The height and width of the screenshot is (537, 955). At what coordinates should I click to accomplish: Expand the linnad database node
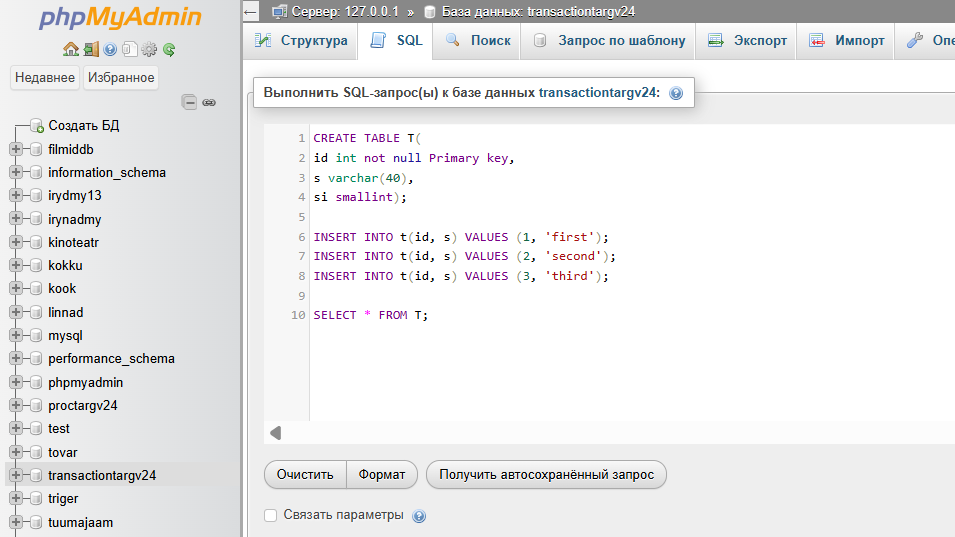(x=16, y=312)
